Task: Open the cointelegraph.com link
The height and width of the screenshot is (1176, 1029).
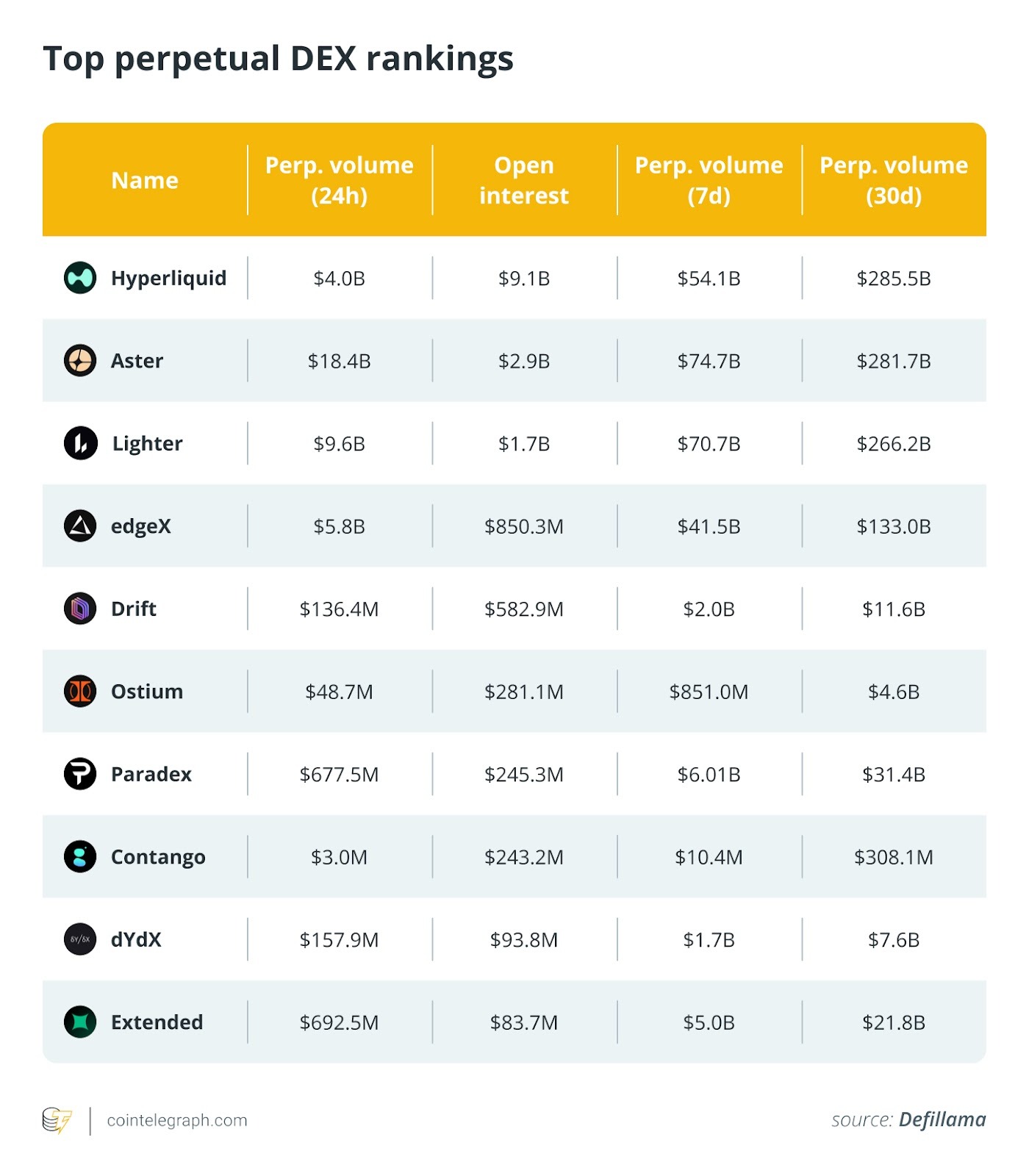Action: (x=177, y=1121)
